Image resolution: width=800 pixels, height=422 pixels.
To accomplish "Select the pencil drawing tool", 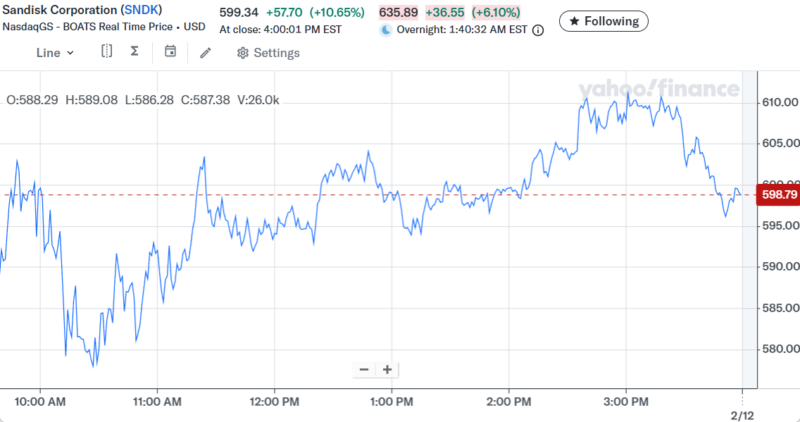I will point(205,52).
